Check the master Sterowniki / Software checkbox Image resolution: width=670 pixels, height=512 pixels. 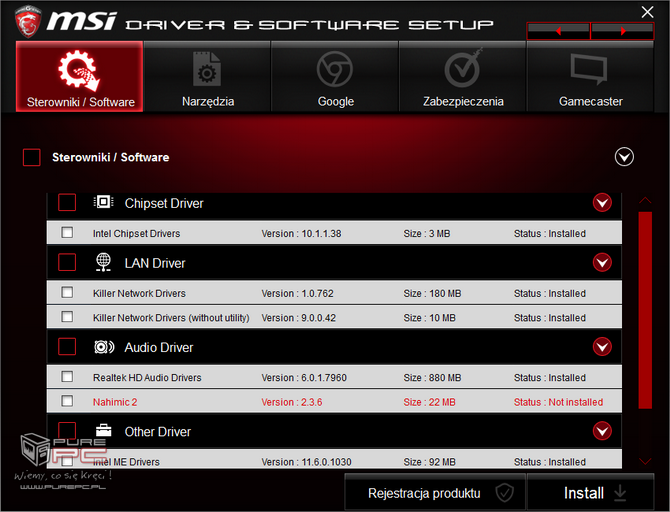click(32, 157)
